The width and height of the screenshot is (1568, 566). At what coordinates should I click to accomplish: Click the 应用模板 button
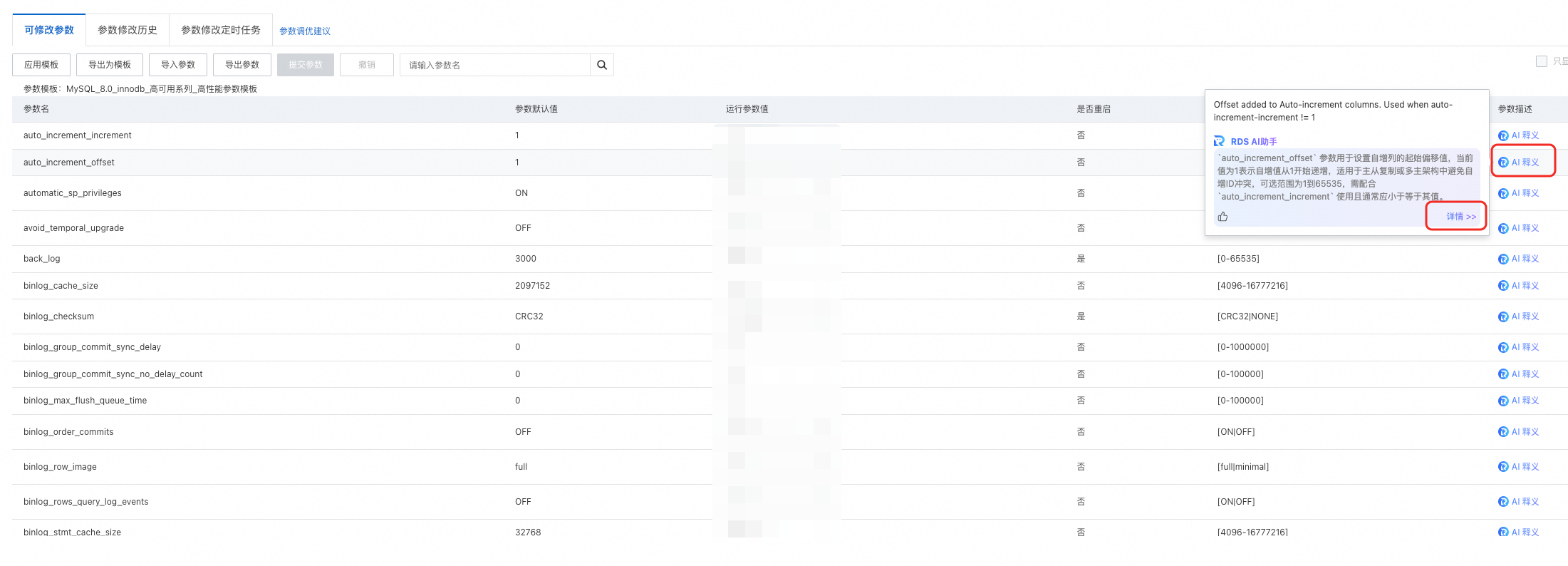click(x=41, y=65)
